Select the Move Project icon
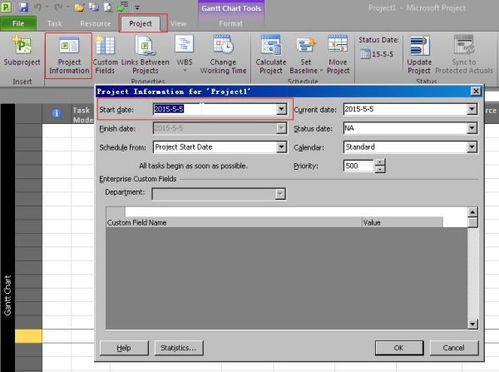 [x=338, y=55]
